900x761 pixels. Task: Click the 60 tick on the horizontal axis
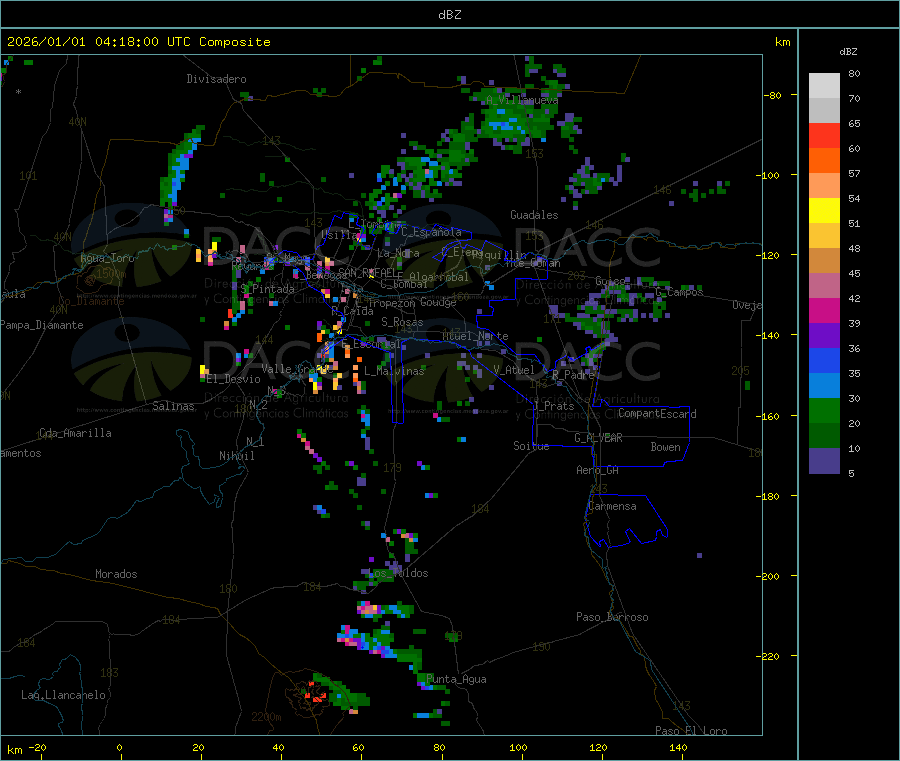click(358, 747)
